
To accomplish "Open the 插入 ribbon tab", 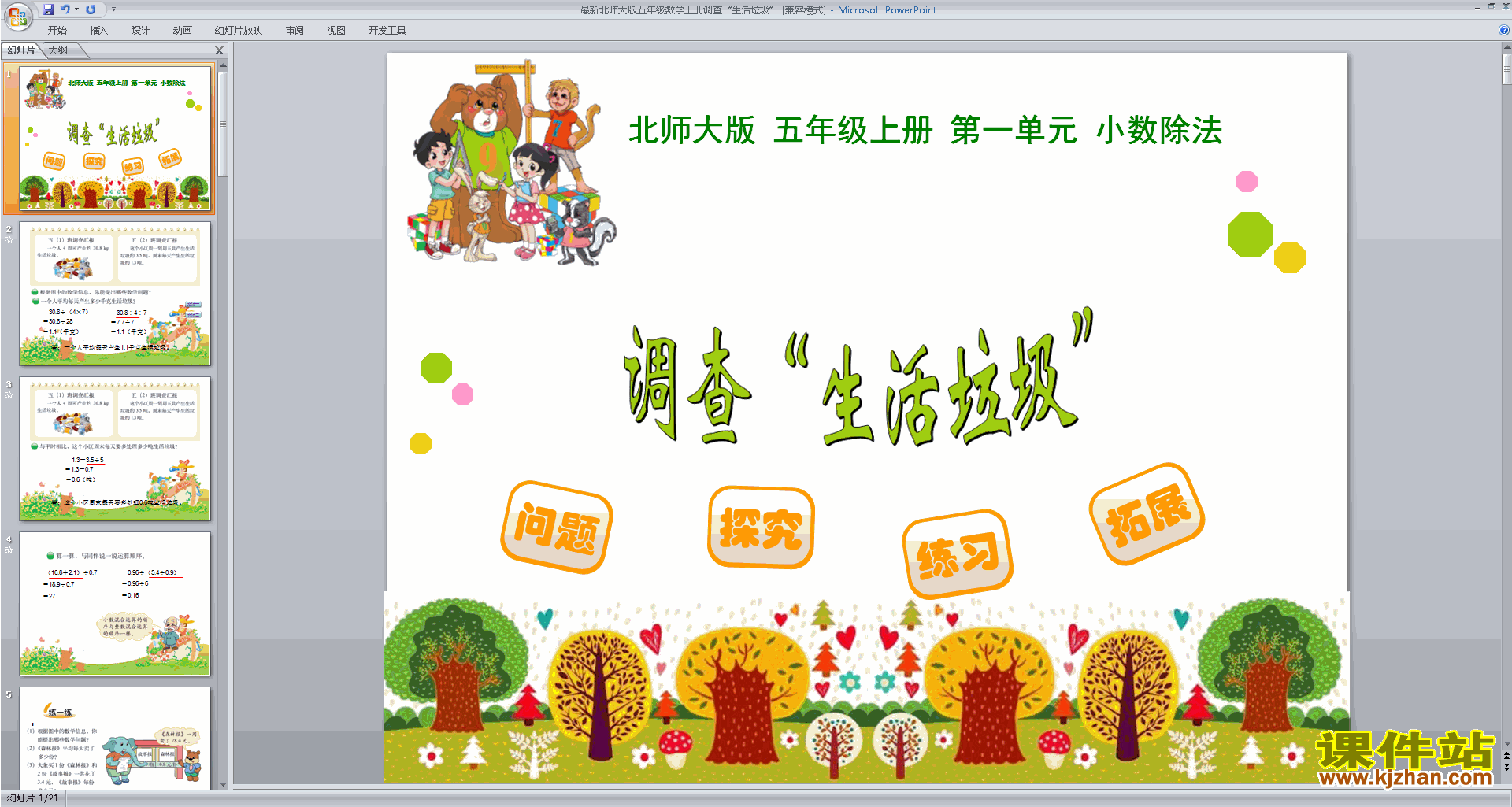I will pos(98,31).
